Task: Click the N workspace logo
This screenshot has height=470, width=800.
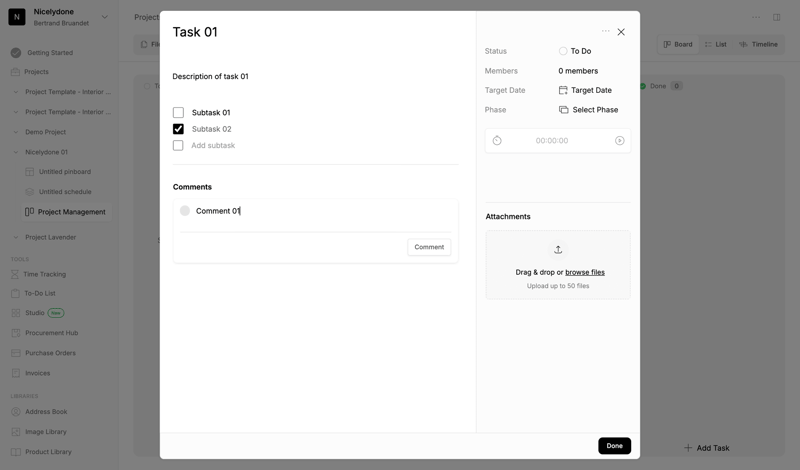Action: click(17, 17)
